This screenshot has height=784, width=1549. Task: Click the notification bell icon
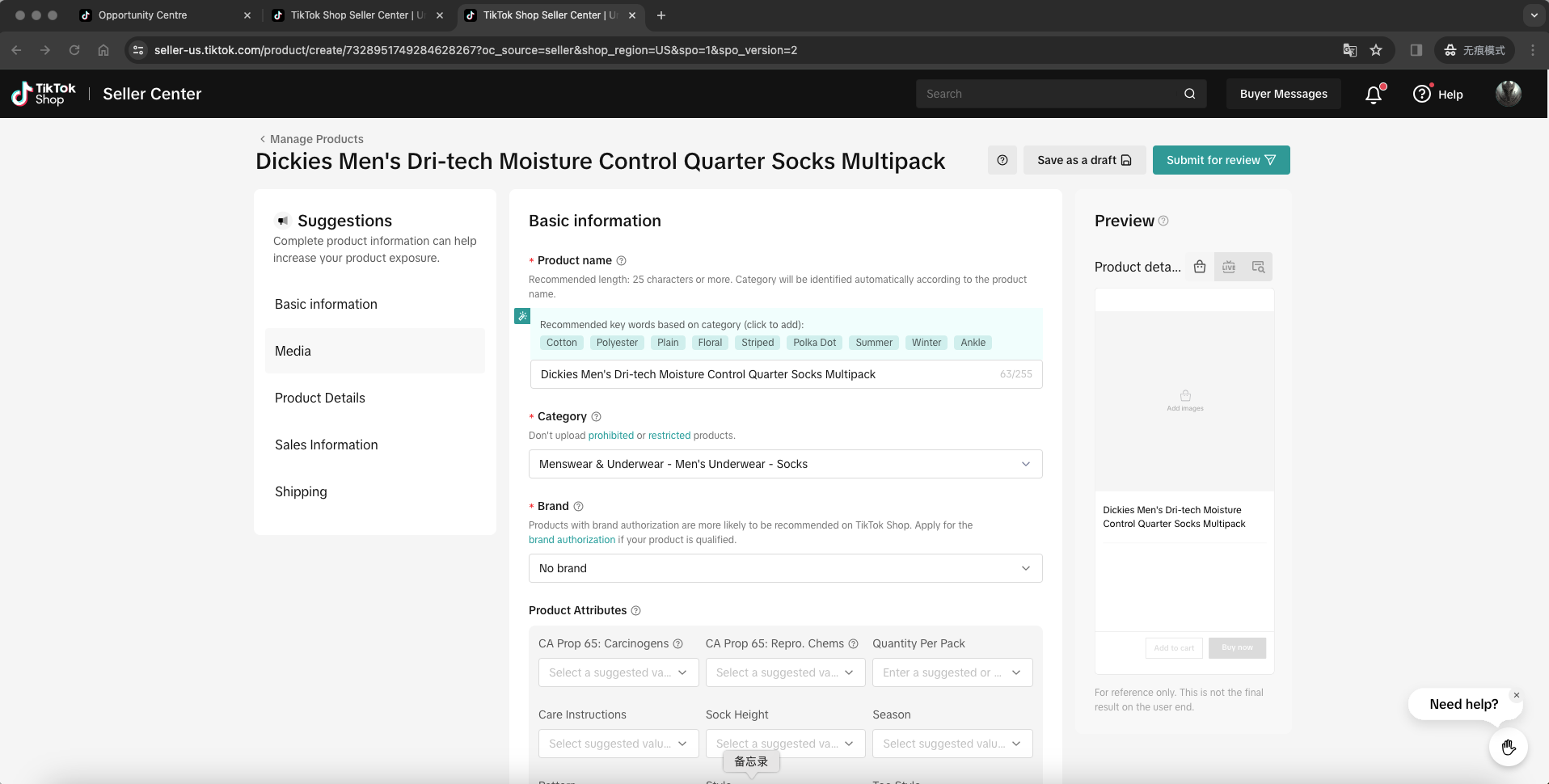(x=1373, y=95)
